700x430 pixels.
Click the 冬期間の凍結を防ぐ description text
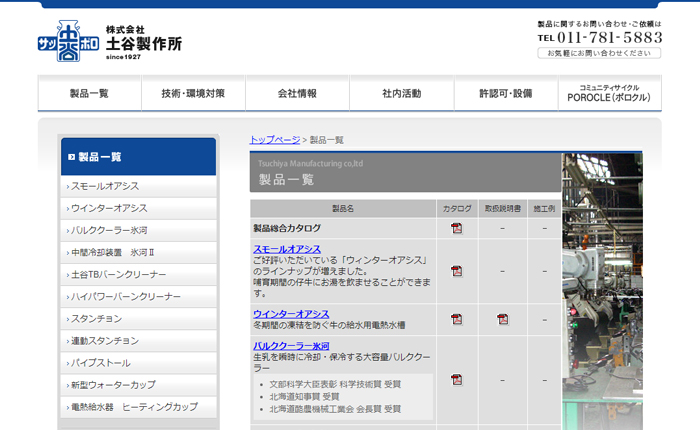[x=329, y=325]
